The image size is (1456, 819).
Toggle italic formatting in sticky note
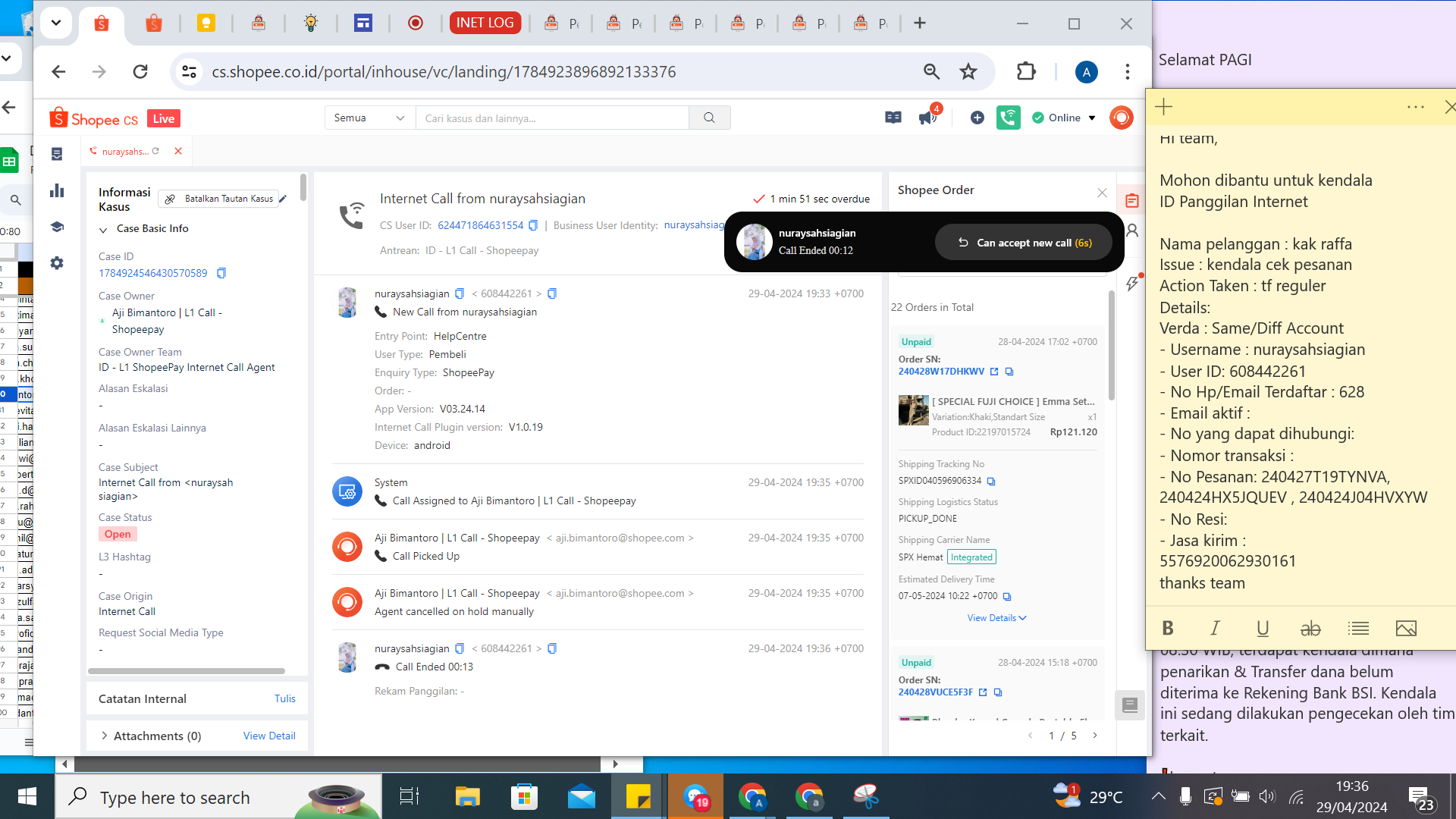pyautogui.click(x=1215, y=628)
